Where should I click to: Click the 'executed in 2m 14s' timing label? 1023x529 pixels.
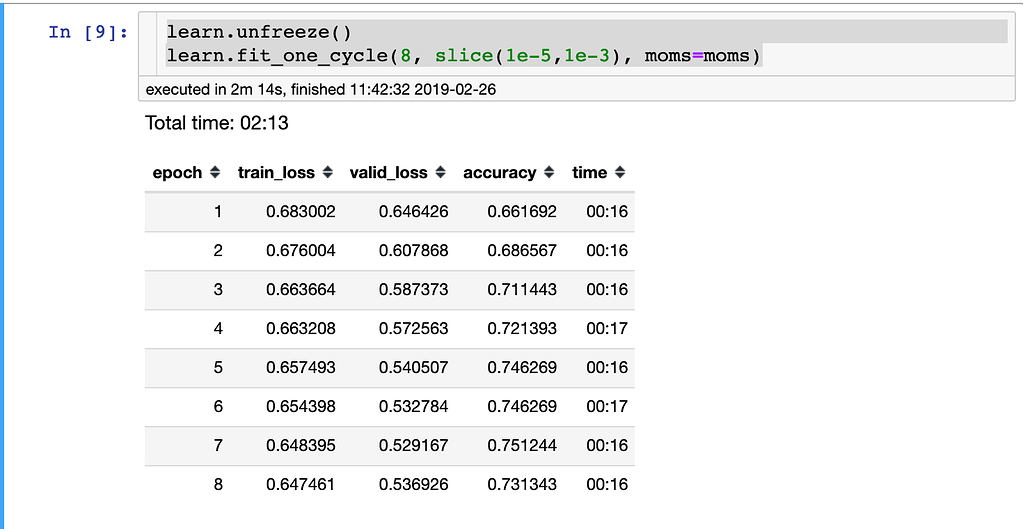[321, 89]
